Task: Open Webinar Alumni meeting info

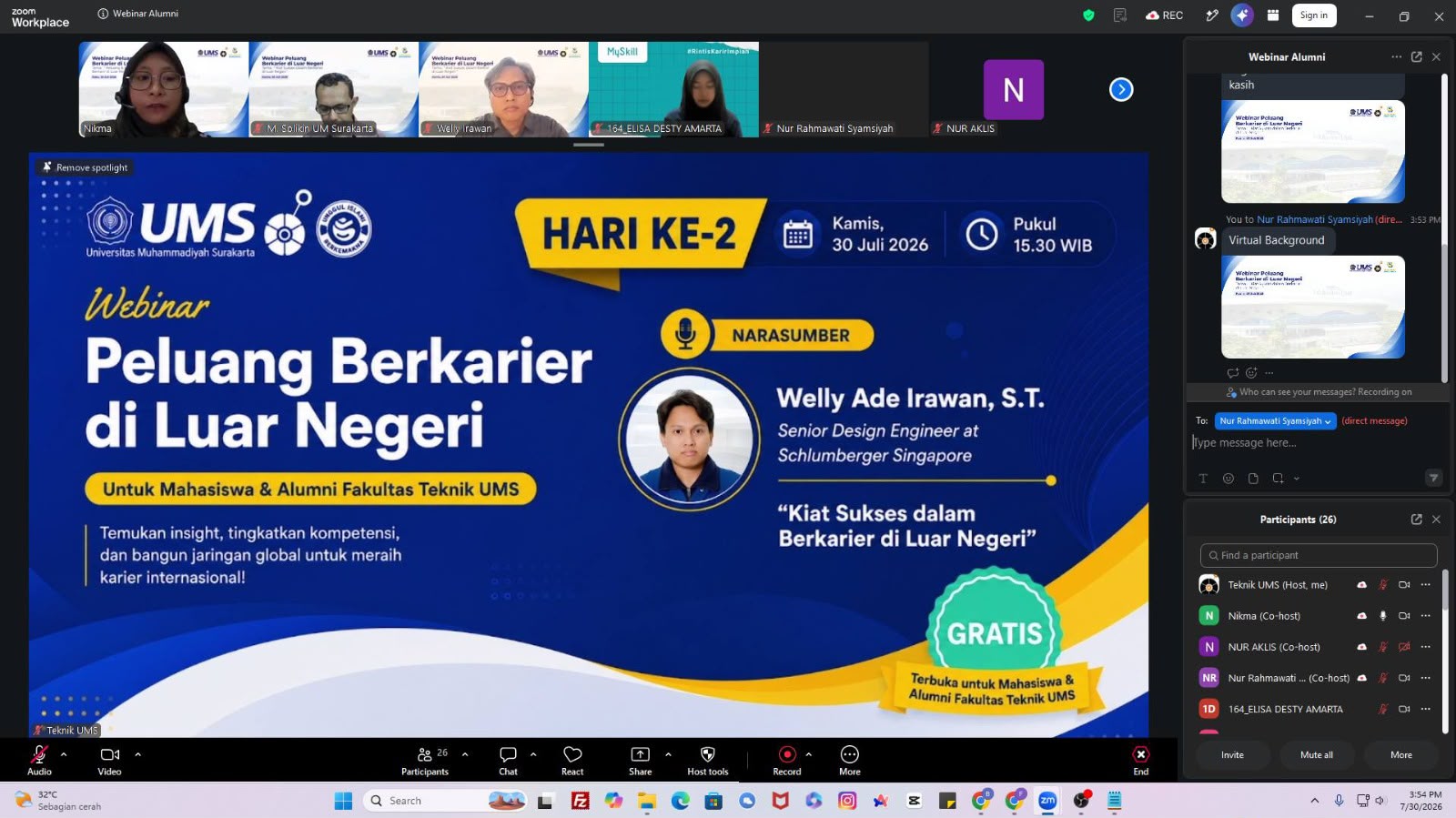Action: click(x=137, y=14)
